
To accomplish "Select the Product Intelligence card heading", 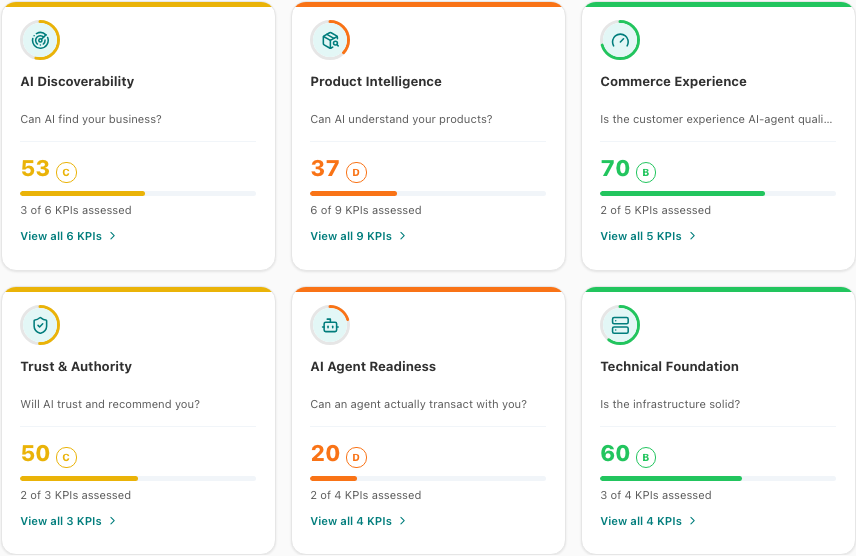I will 376,81.
